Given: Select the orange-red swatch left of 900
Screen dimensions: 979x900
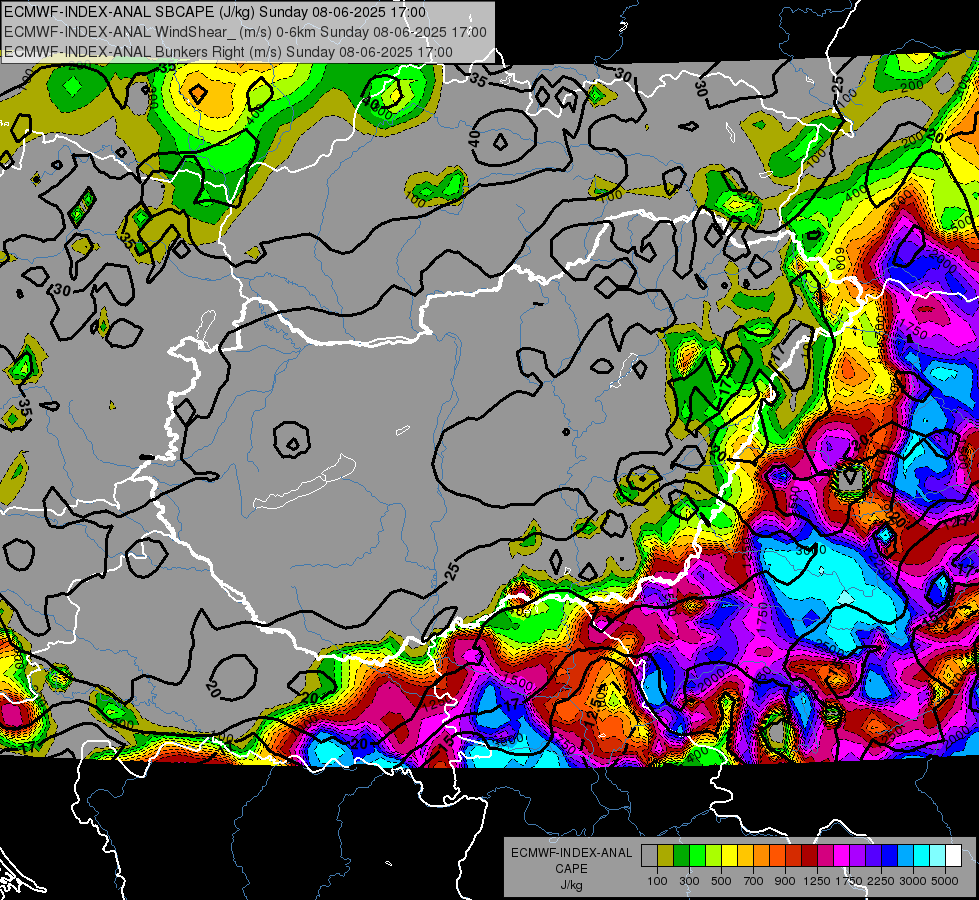Looking at the screenshot, I should tap(777, 856).
